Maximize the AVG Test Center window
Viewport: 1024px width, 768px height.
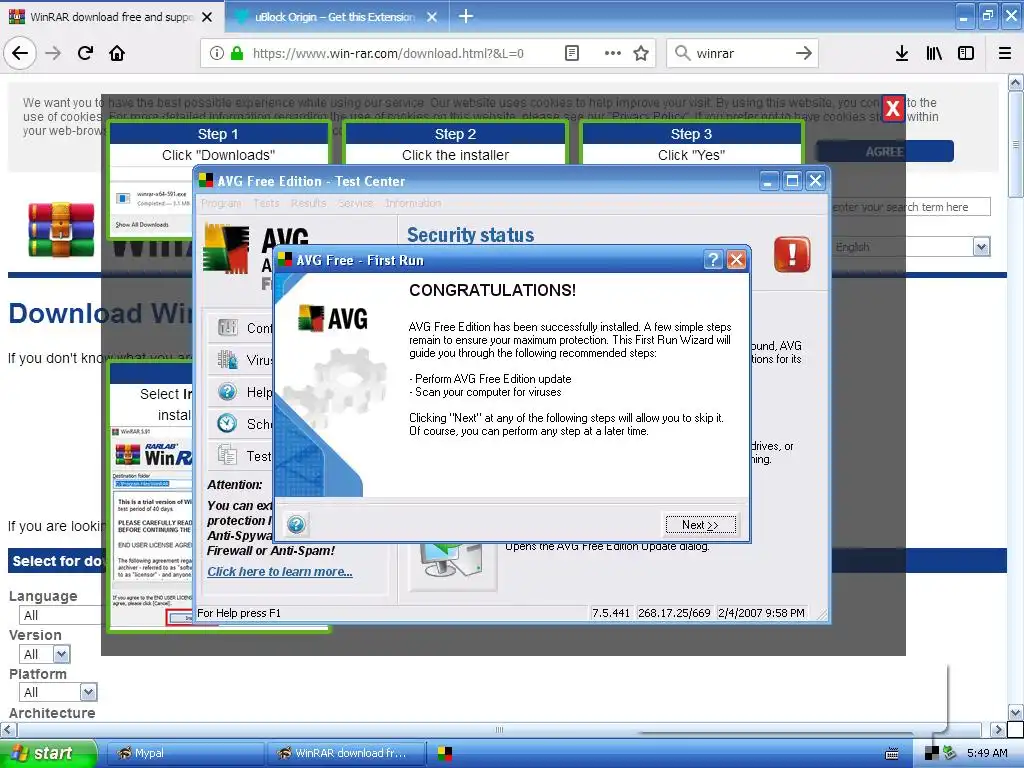[x=792, y=181]
